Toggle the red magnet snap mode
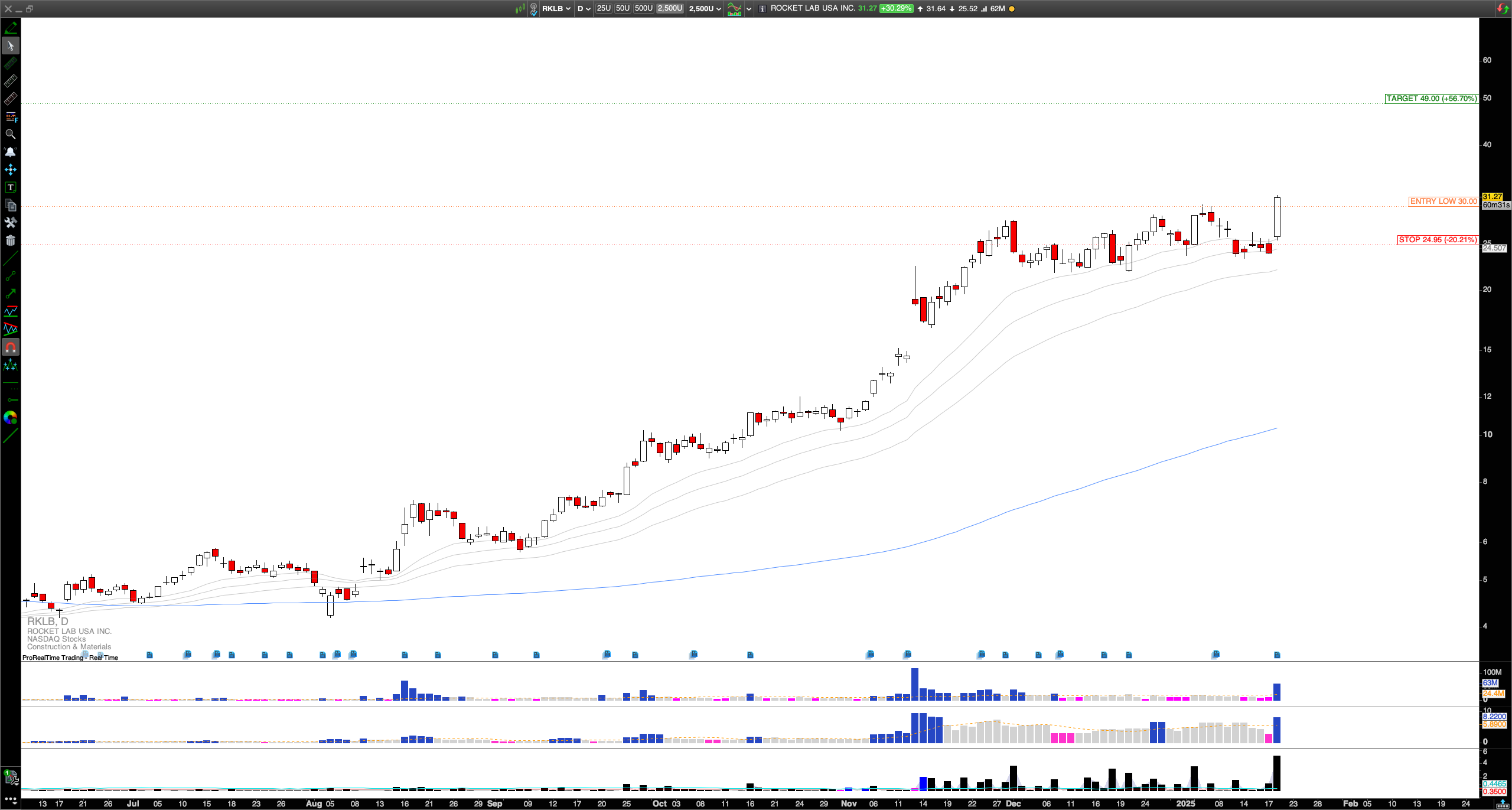 click(x=11, y=347)
